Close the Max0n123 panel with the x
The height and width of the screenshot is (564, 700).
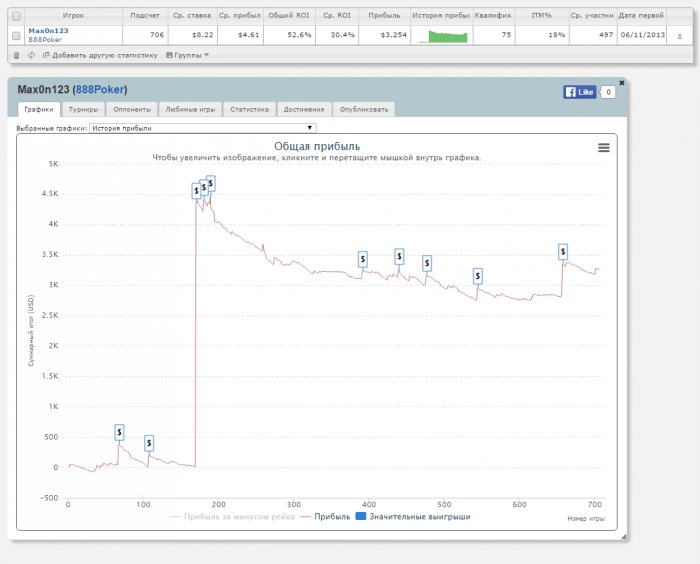pyautogui.click(x=621, y=82)
